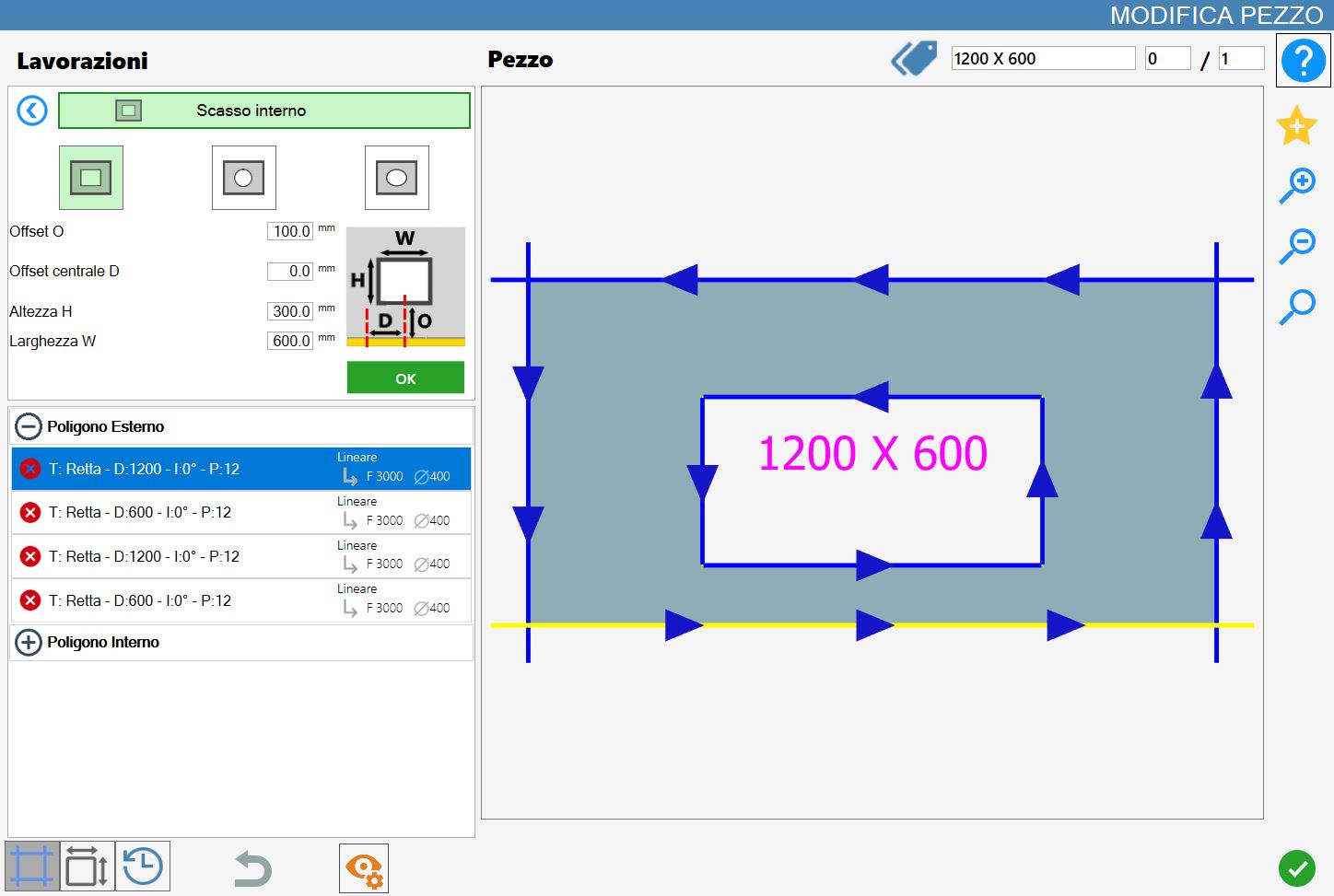Image resolution: width=1334 pixels, height=896 pixels.
Task: Go back with the blue circular arrow
Action: 32,111
